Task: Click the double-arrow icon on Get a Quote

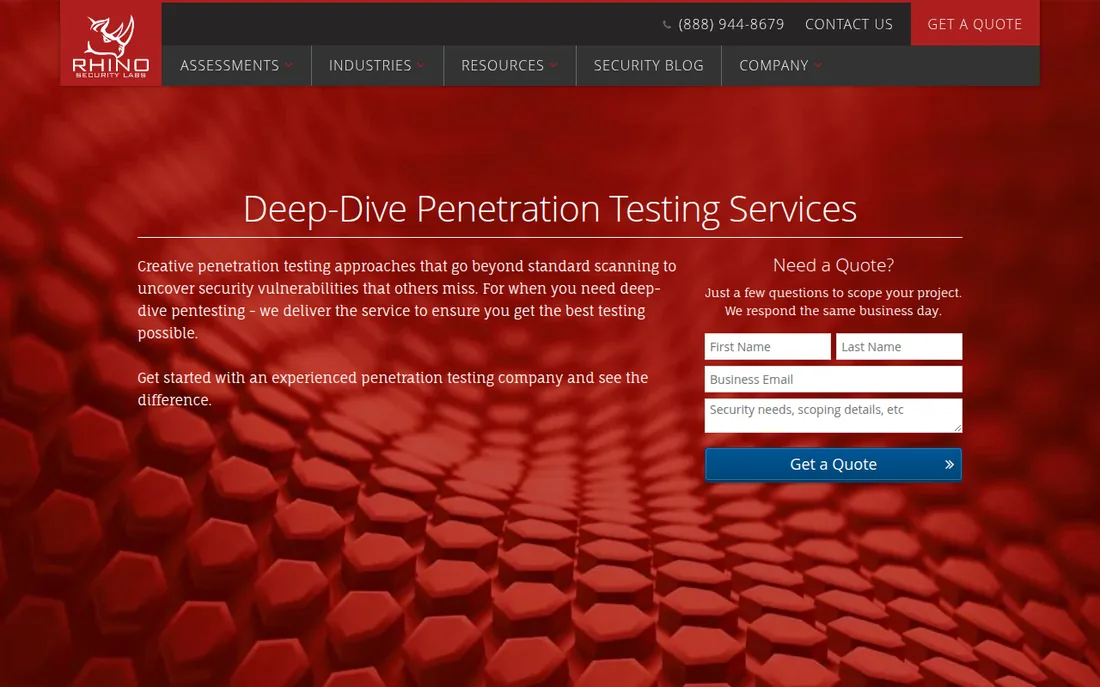Action: (949, 465)
